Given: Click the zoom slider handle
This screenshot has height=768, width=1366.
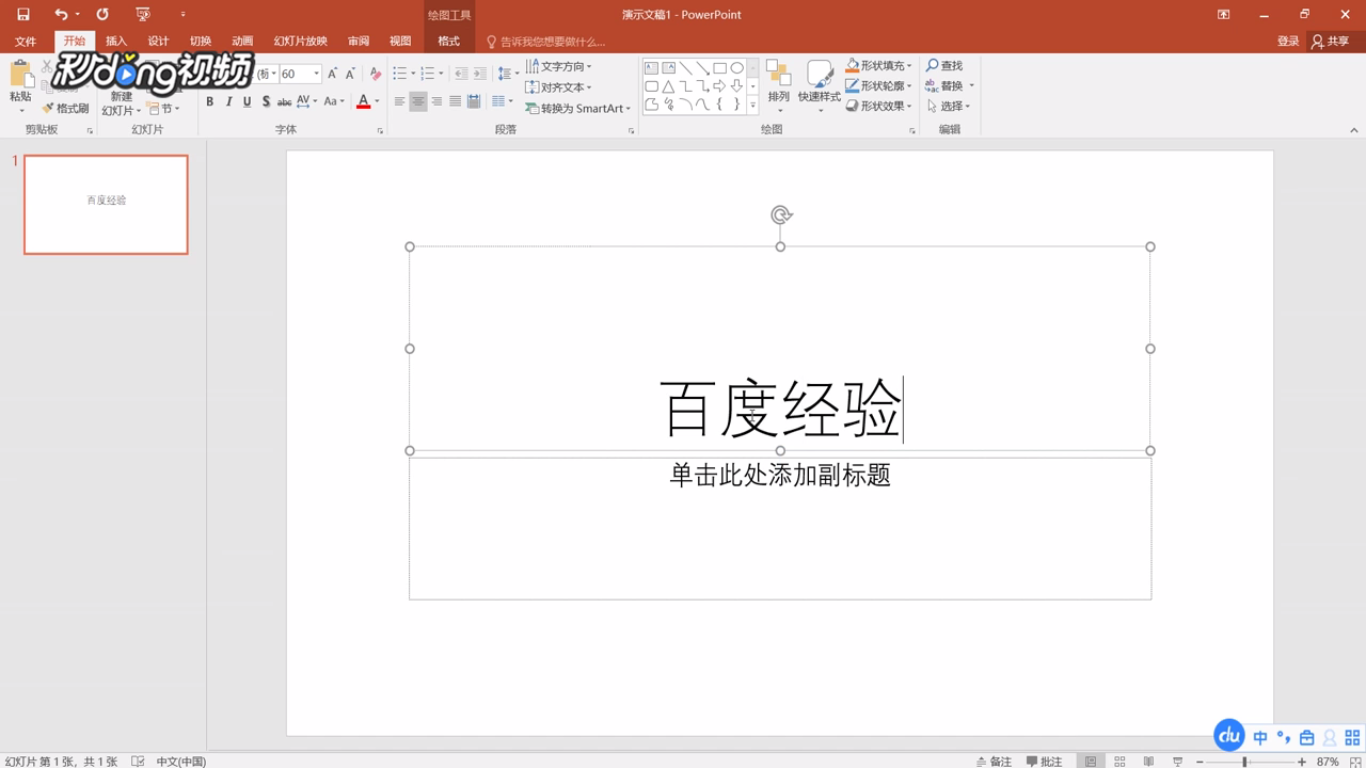Looking at the screenshot, I should coord(1245,762).
